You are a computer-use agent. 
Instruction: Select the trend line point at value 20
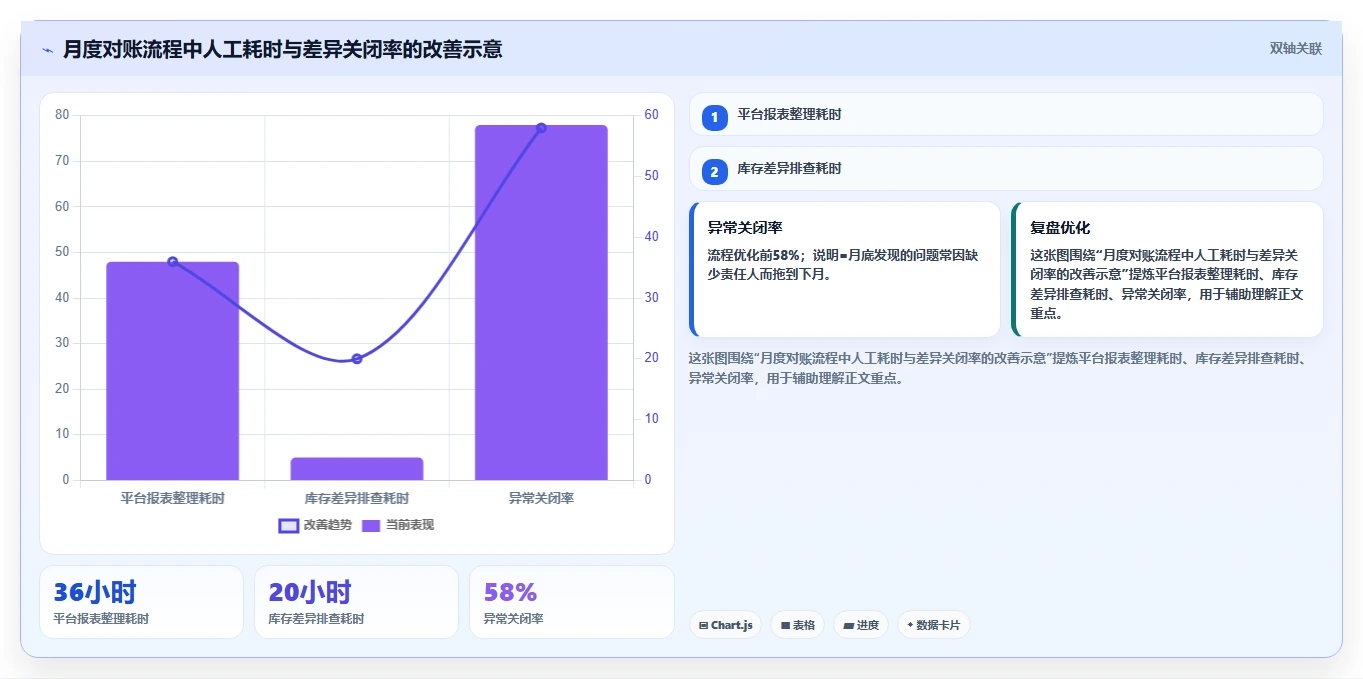pos(357,359)
